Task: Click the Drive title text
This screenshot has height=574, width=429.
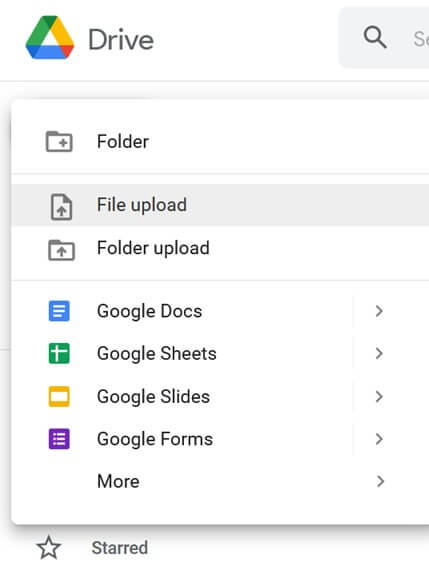Action: point(121,40)
